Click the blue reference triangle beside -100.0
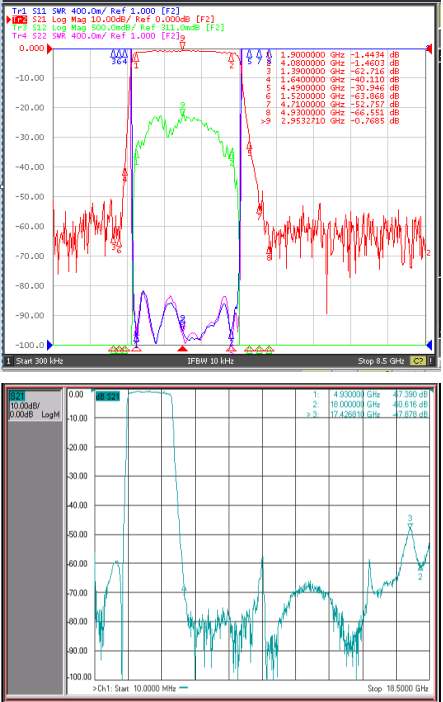The image size is (443, 702). [50, 345]
